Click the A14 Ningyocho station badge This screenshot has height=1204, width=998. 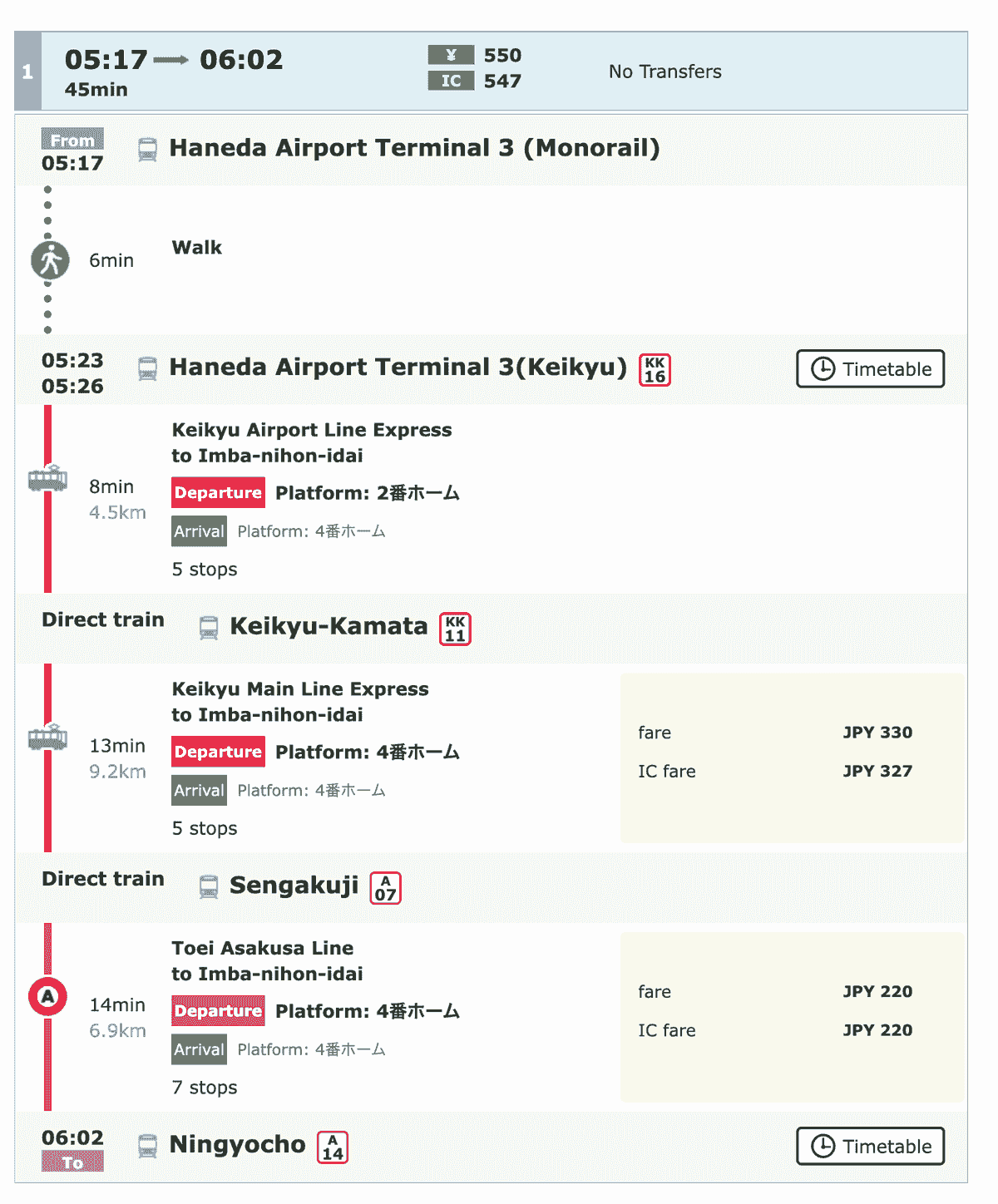click(x=333, y=1147)
